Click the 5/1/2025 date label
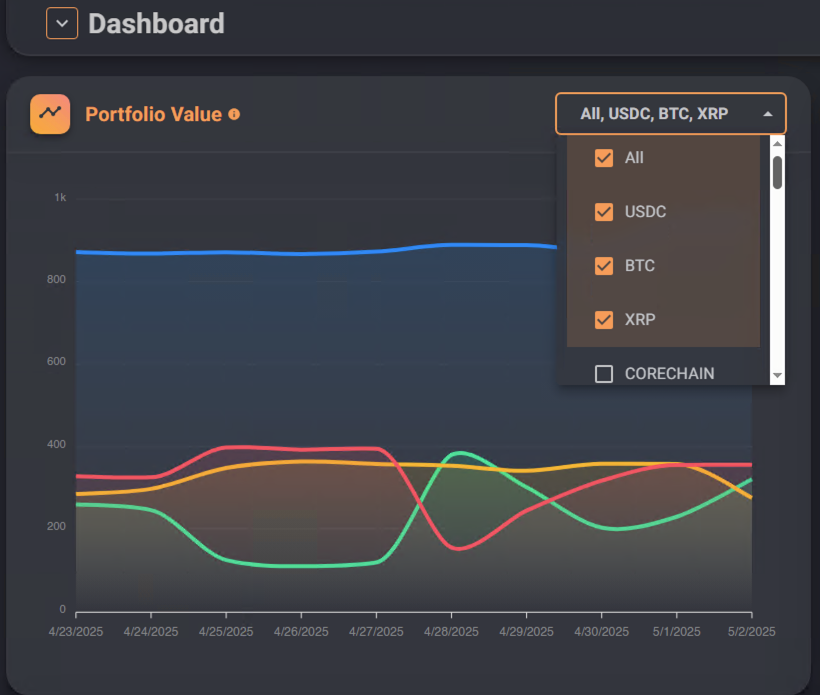Screen dimensions: 820x695 [x=677, y=632]
